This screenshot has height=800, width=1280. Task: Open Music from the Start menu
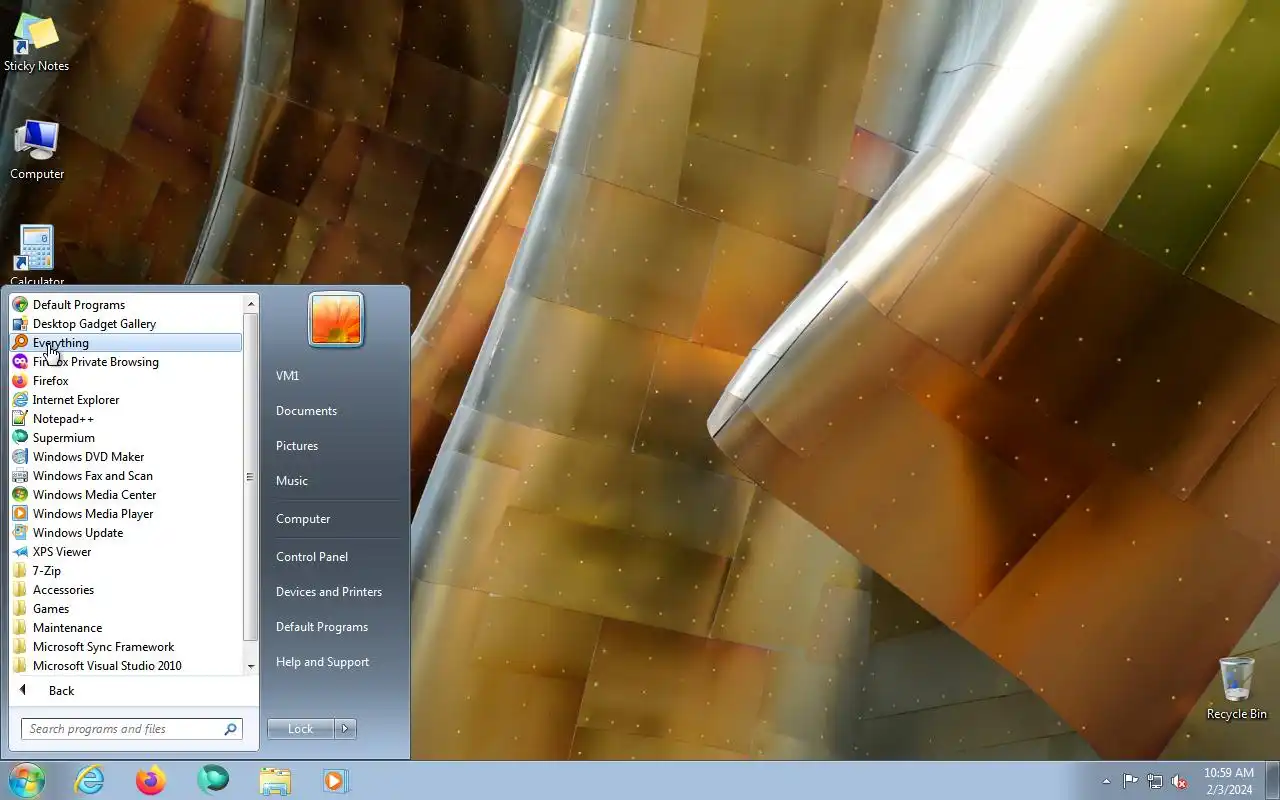tap(292, 481)
